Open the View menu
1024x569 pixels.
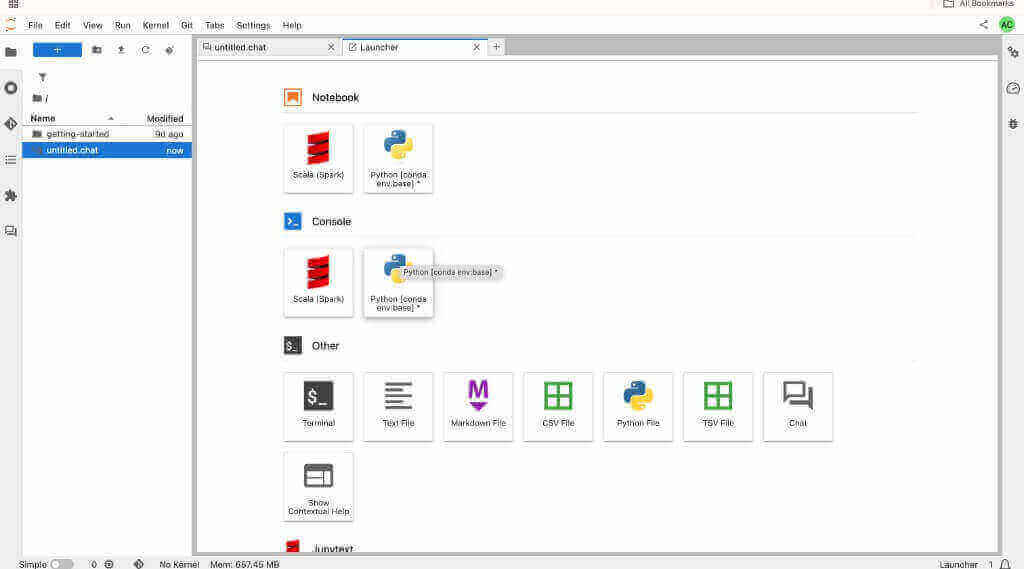click(93, 25)
